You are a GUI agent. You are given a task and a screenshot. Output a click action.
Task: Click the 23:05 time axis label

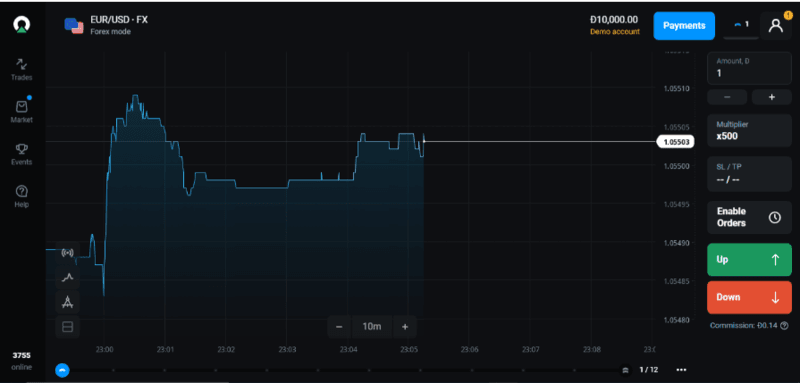tap(409, 350)
